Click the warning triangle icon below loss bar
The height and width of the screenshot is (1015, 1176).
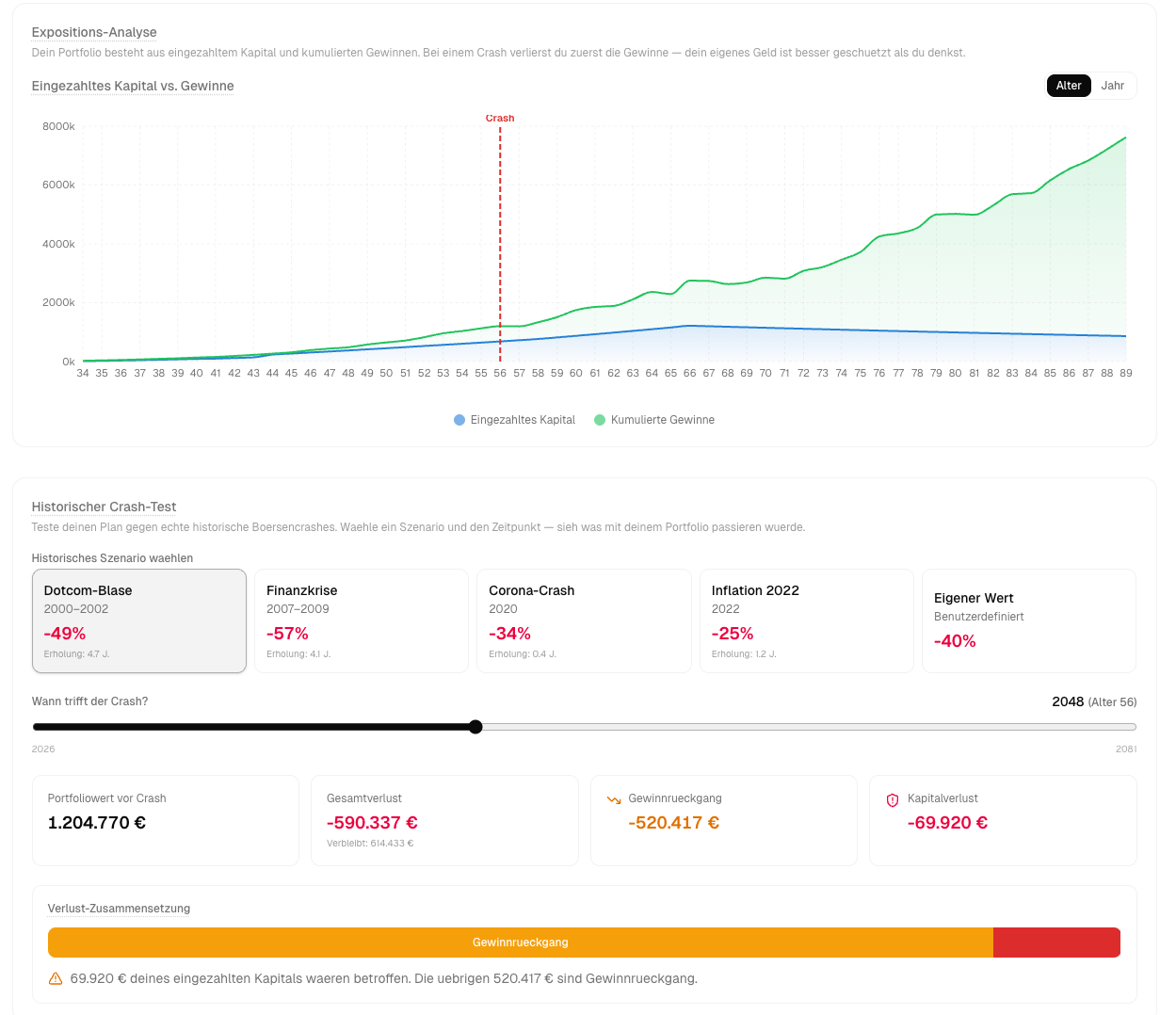[56, 978]
